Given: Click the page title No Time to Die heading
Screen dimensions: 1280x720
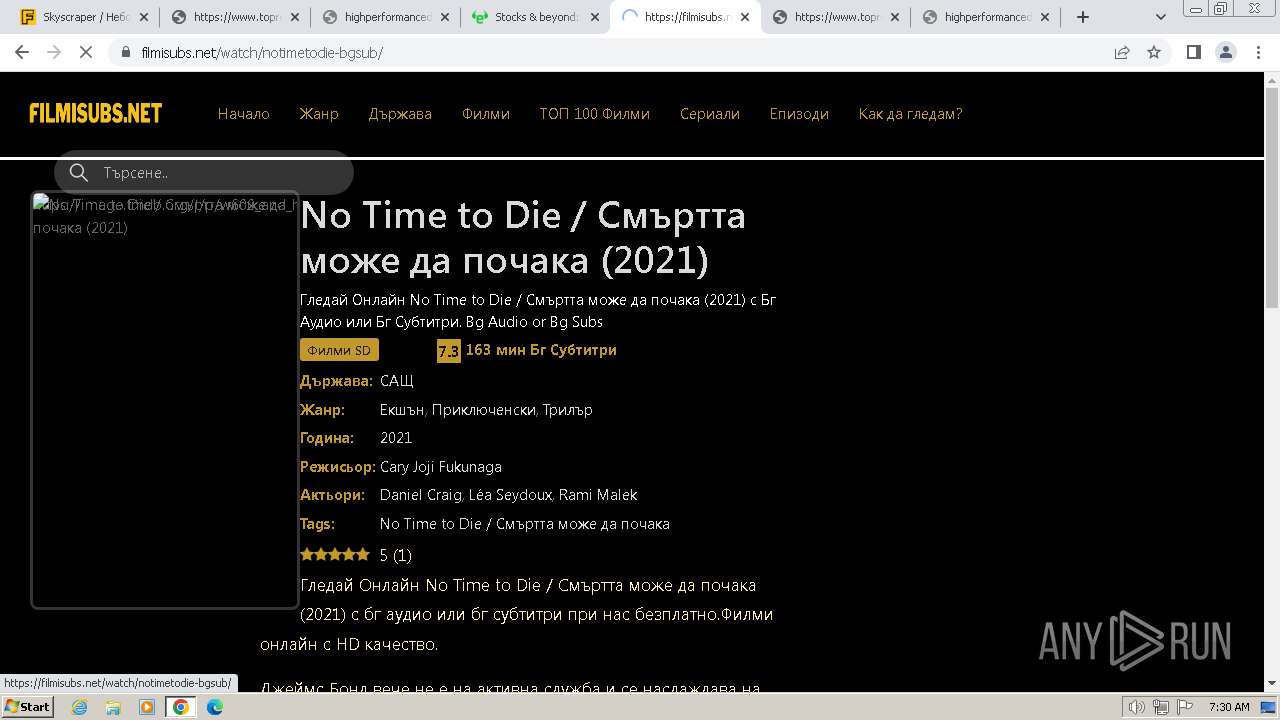Looking at the screenshot, I should (x=523, y=238).
